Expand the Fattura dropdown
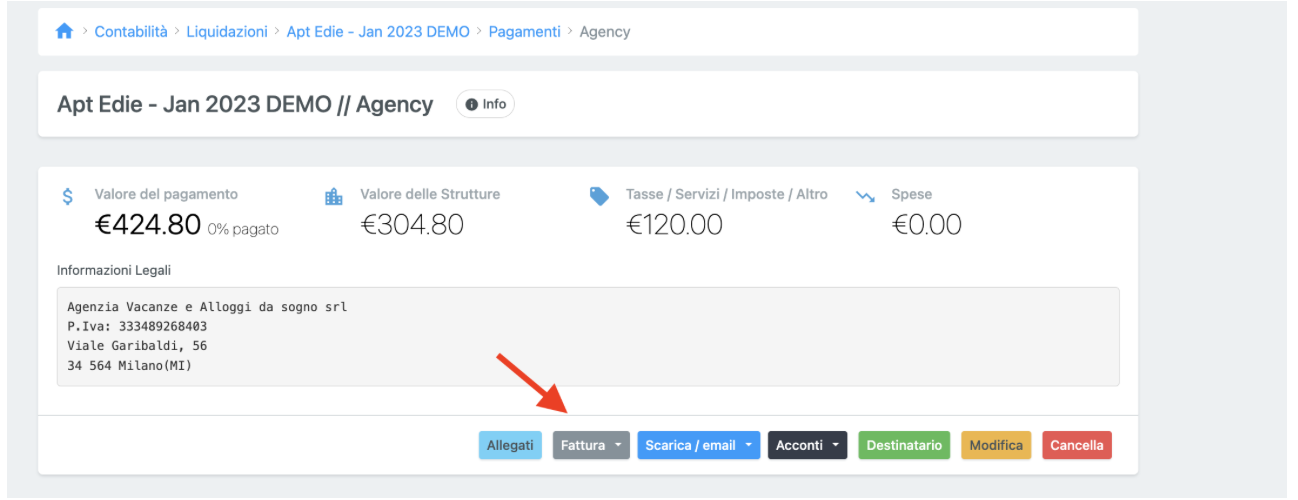Image resolution: width=1298 pixels, height=500 pixels. click(591, 445)
